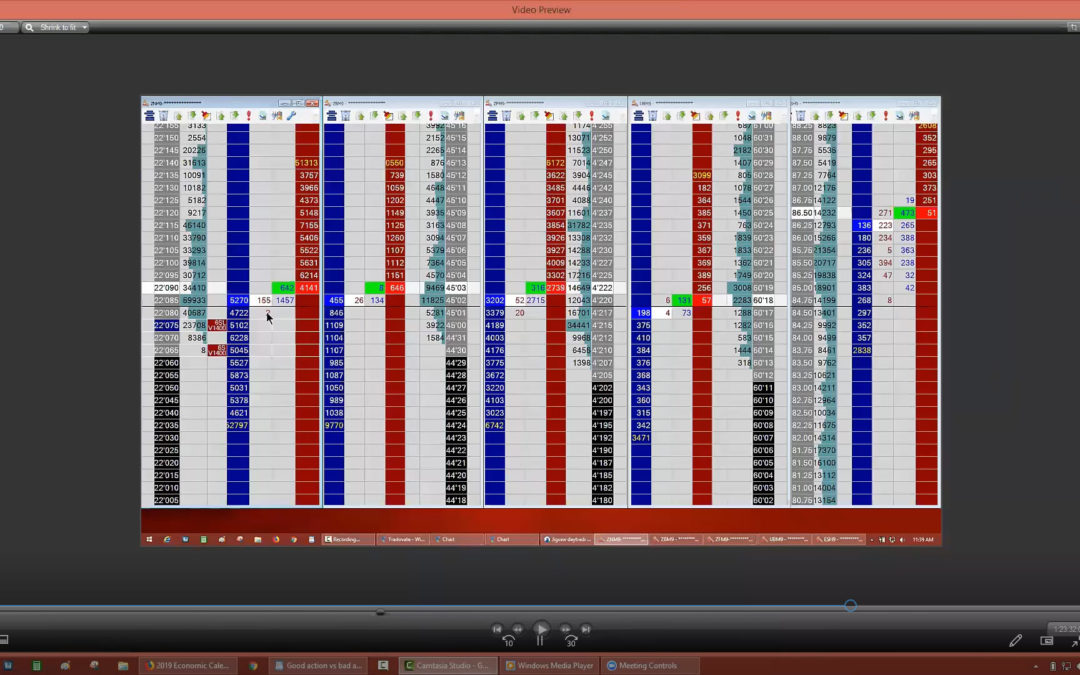Click the highlighted 86.50 price cell

coord(802,213)
